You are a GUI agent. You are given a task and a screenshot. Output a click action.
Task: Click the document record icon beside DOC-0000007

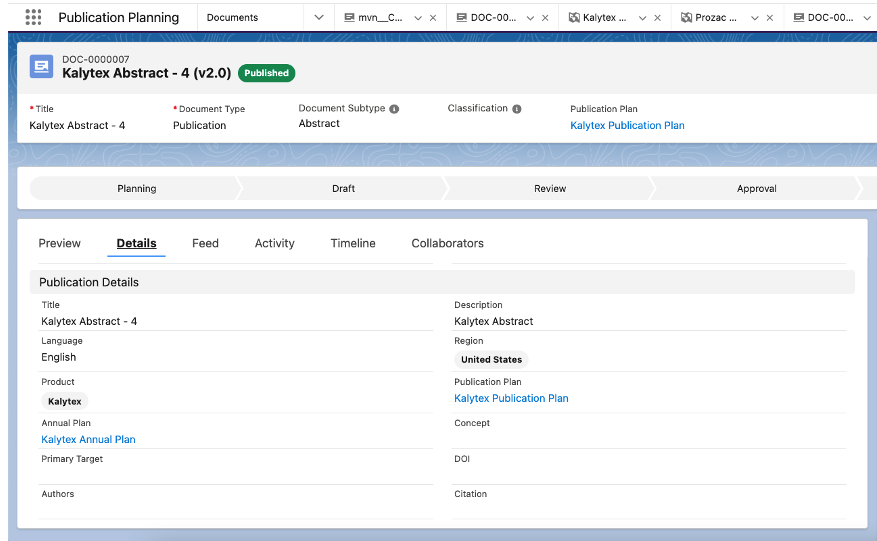(42, 67)
